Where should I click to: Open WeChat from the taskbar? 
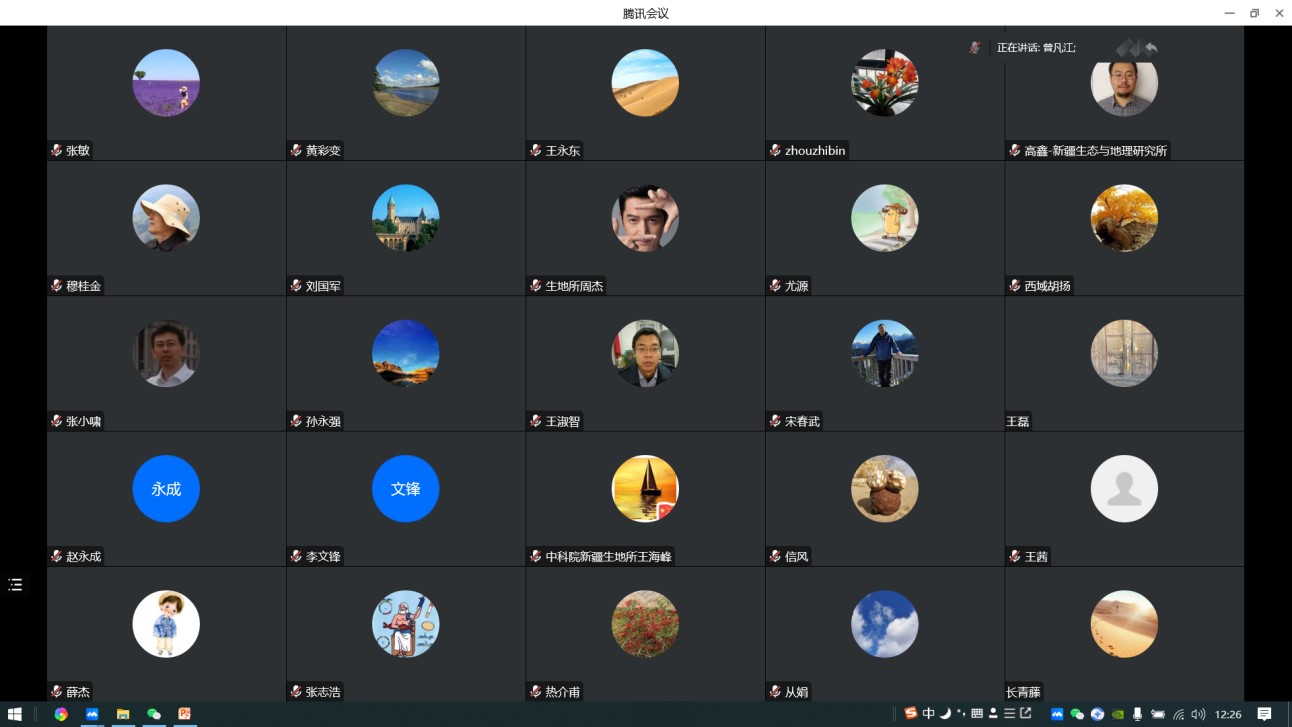tap(153, 714)
